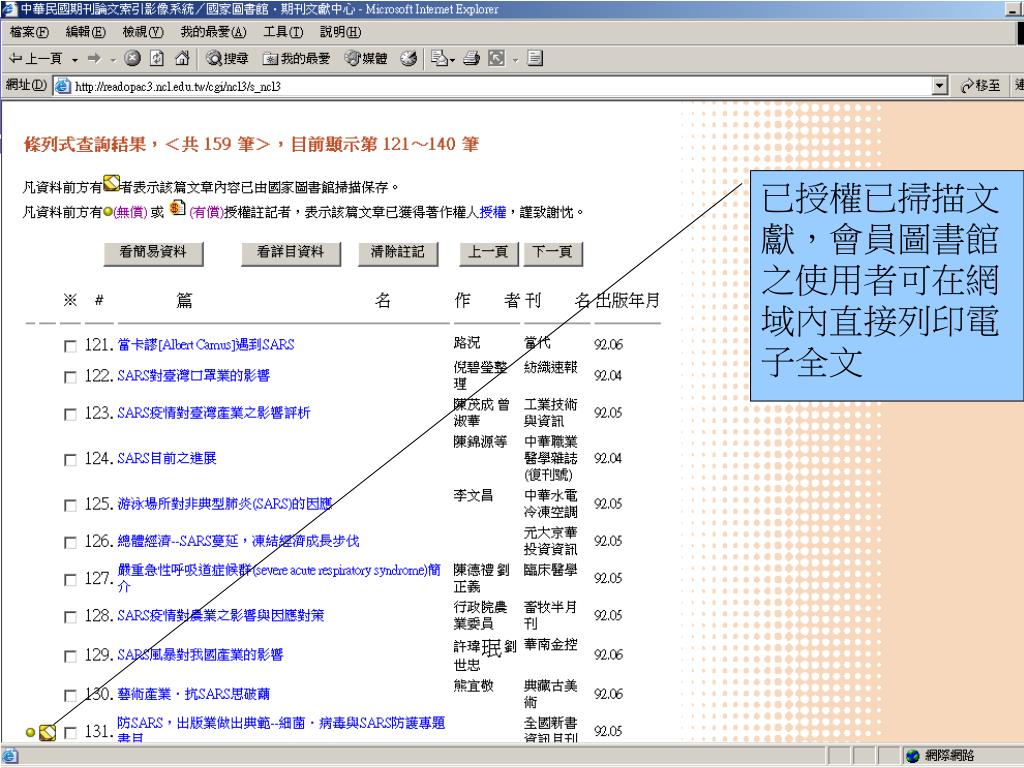Open the 編輯(E) menu
The height and width of the screenshot is (768, 1024).
86,32
